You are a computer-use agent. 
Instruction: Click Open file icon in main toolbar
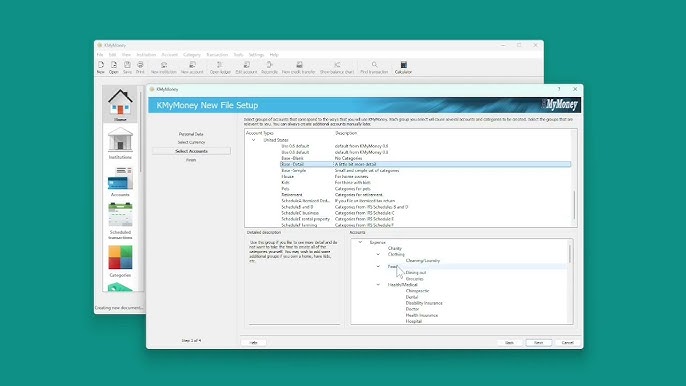(113, 67)
